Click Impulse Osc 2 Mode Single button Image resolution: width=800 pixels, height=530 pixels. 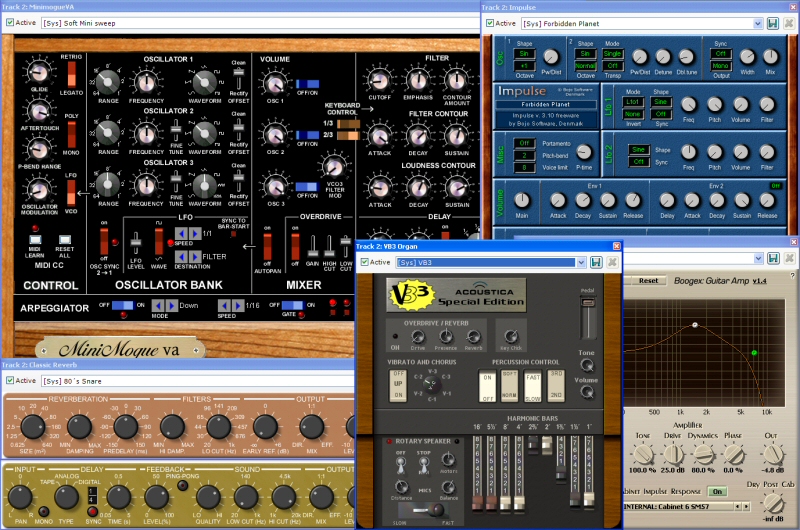tap(612, 54)
